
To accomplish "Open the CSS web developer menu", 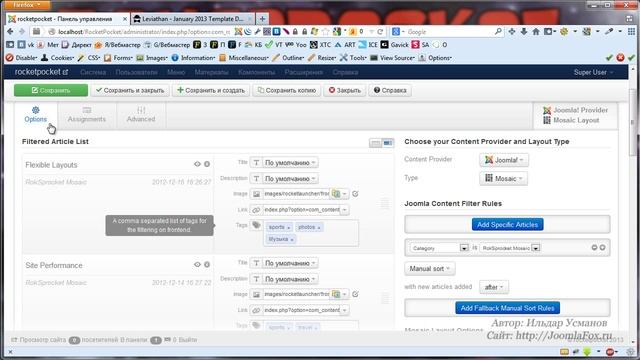I will 89,58.
